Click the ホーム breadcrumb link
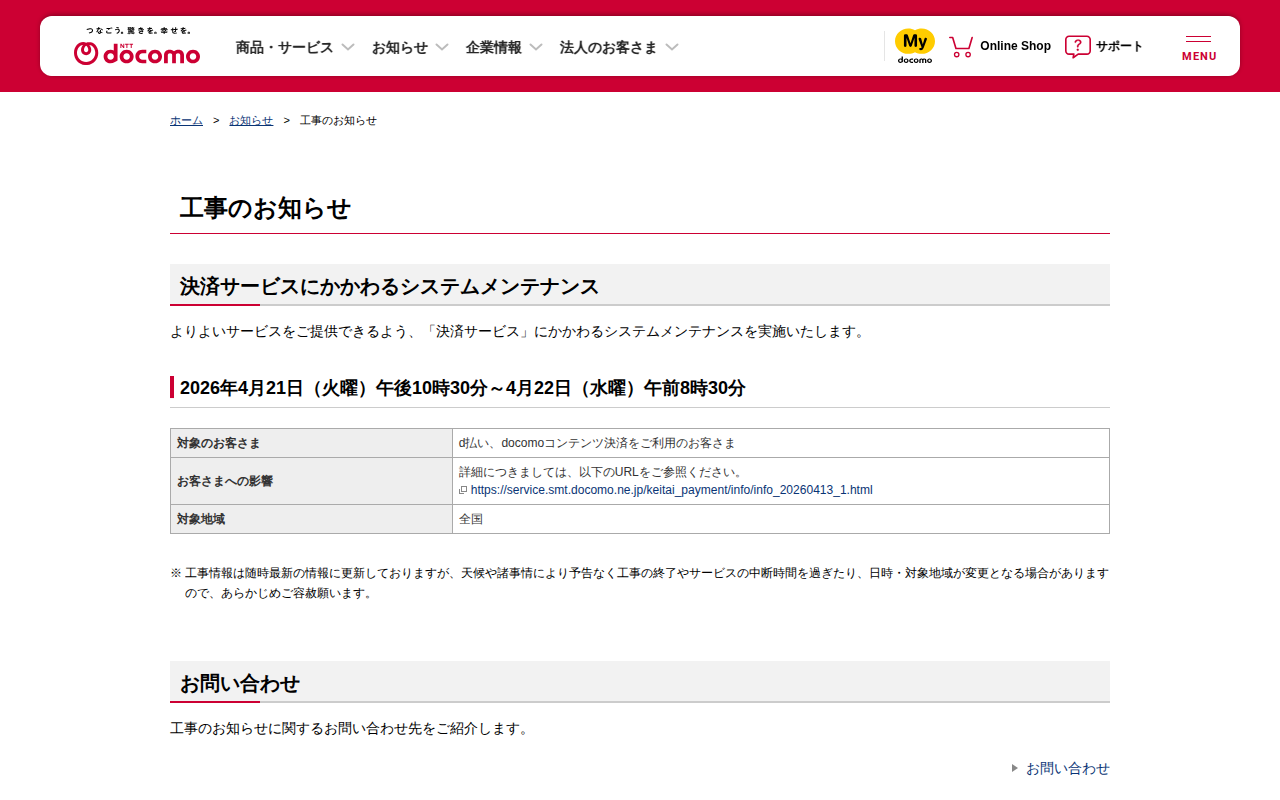The height and width of the screenshot is (800, 1280). (186, 120)
